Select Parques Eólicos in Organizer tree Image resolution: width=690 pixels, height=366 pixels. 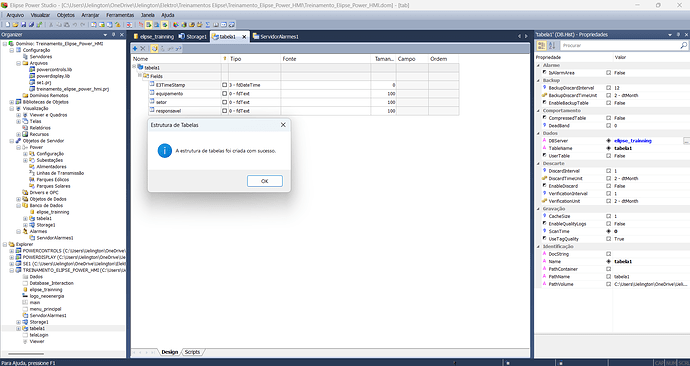53,179
